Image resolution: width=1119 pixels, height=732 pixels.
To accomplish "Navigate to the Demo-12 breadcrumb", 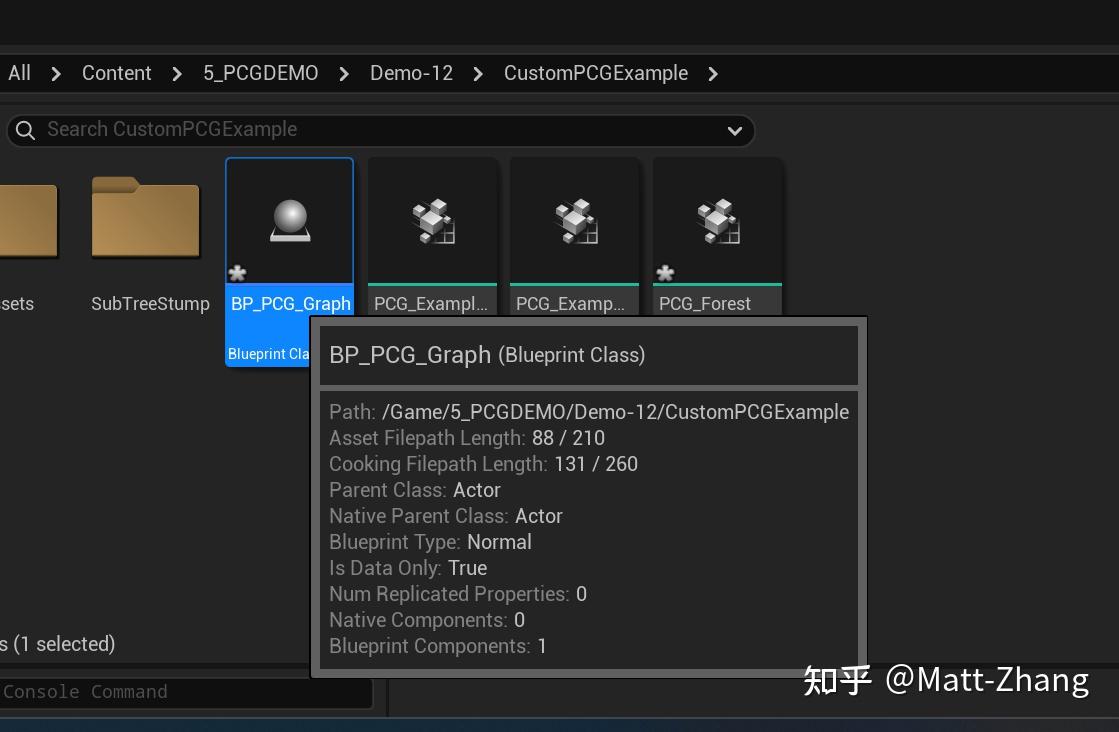I will click(x=411, y=72).
